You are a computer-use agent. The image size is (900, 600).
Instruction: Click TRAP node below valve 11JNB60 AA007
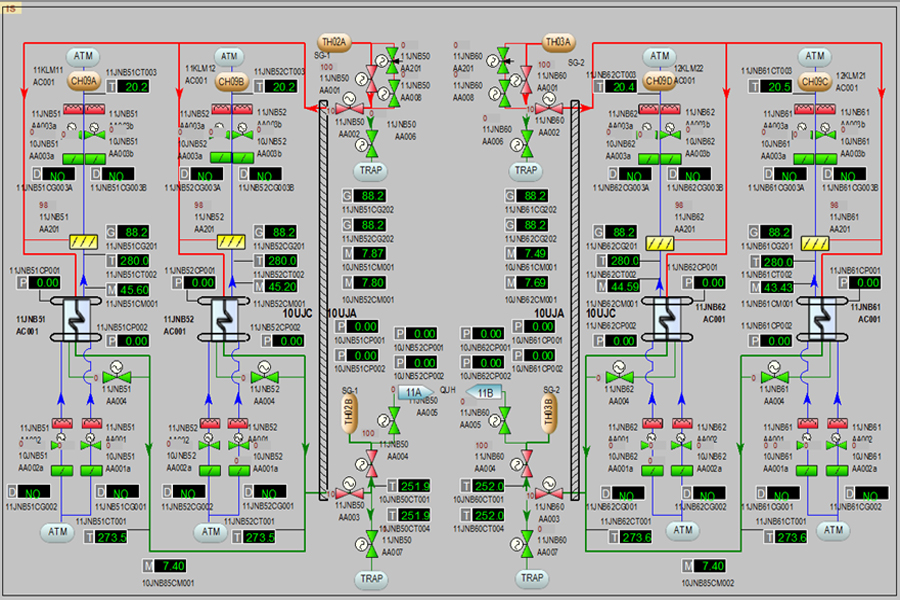pyautogui.click(x=532, y=578)
